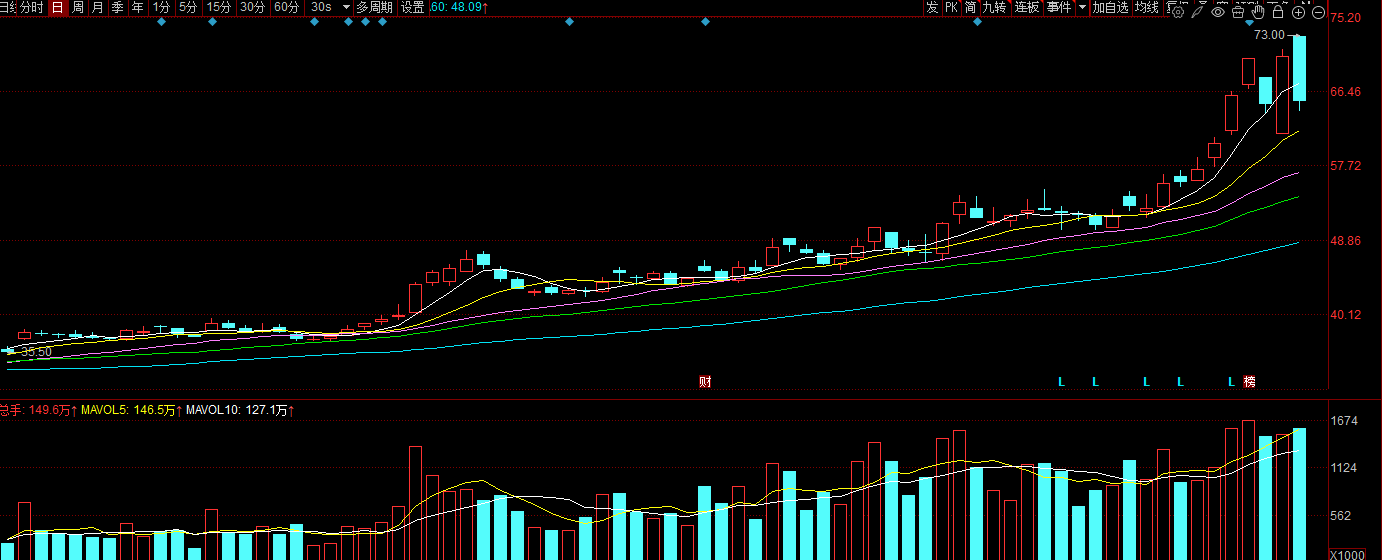Click the 66.46 price axis label

1346,92
